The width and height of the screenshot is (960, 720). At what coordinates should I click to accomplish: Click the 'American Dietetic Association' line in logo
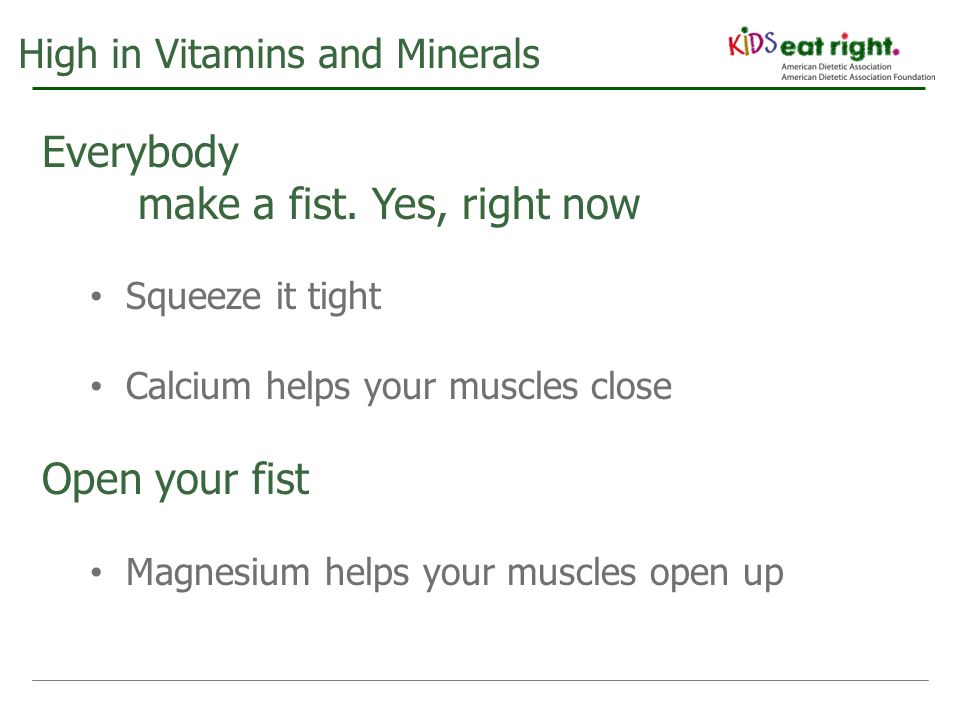pyautogui.click(x=836, y=67)
